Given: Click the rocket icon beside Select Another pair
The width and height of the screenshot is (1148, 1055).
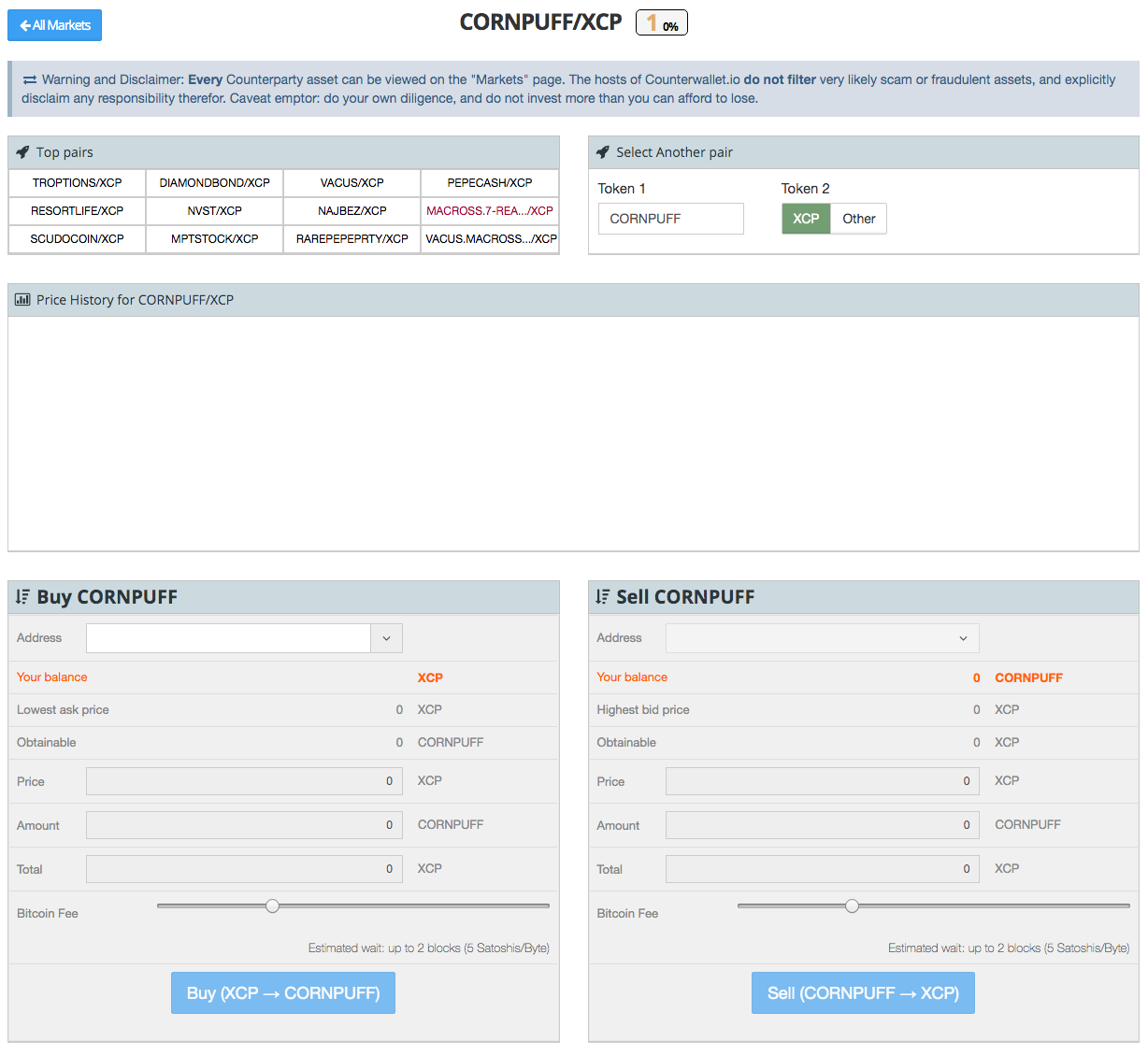Looking at the screenshot, I should (603, 152).
